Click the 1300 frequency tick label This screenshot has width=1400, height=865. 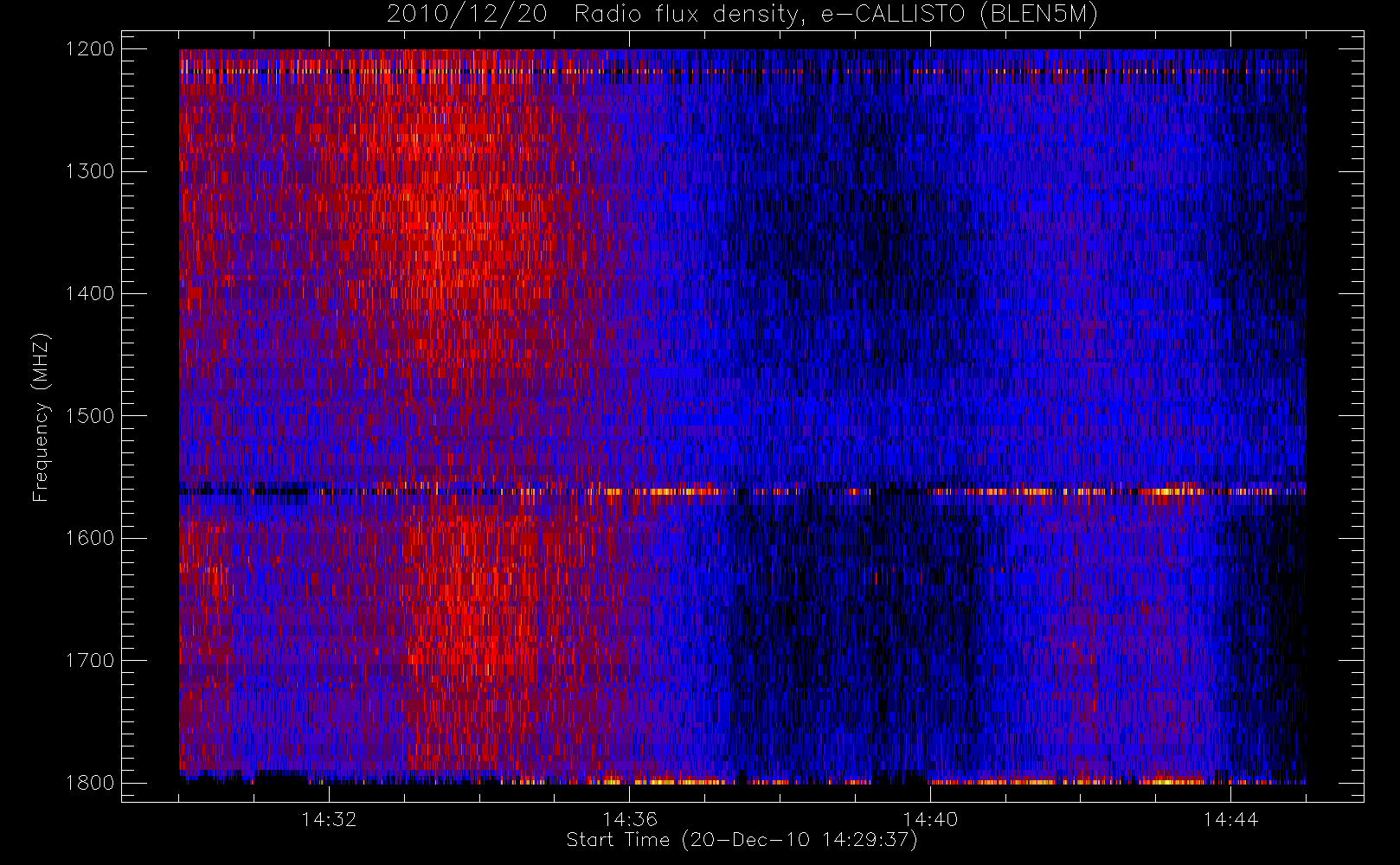point(90,171)
